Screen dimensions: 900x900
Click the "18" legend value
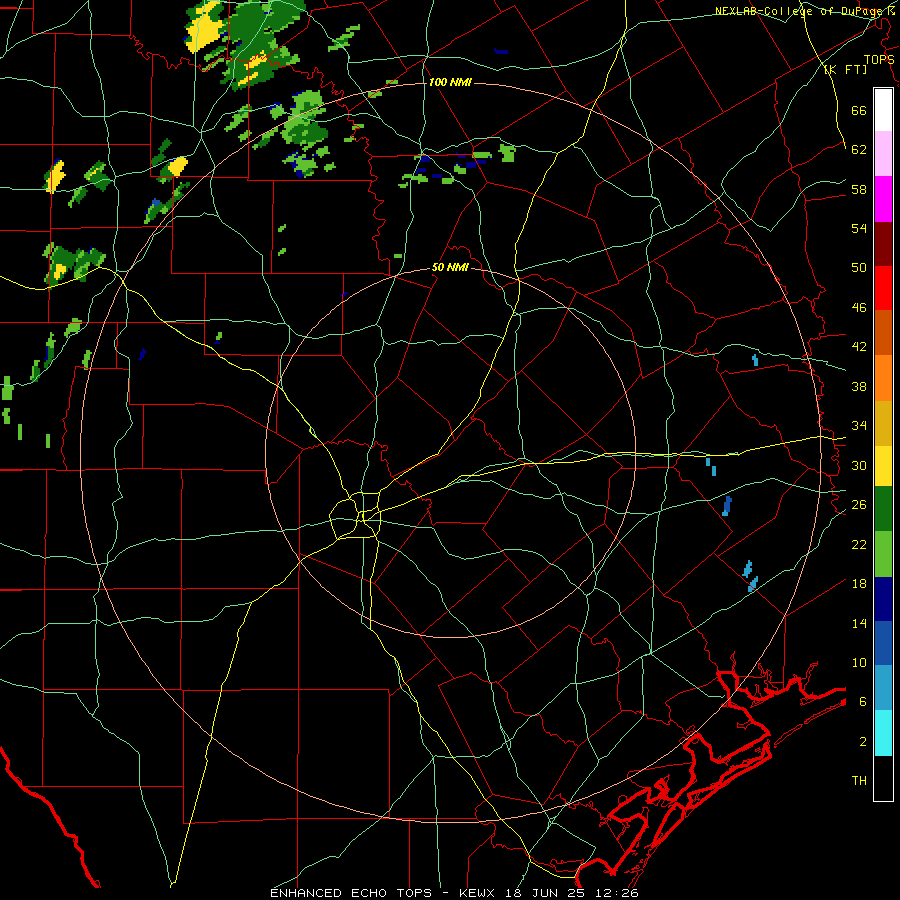pyautogui.click(x=859, y=583)
